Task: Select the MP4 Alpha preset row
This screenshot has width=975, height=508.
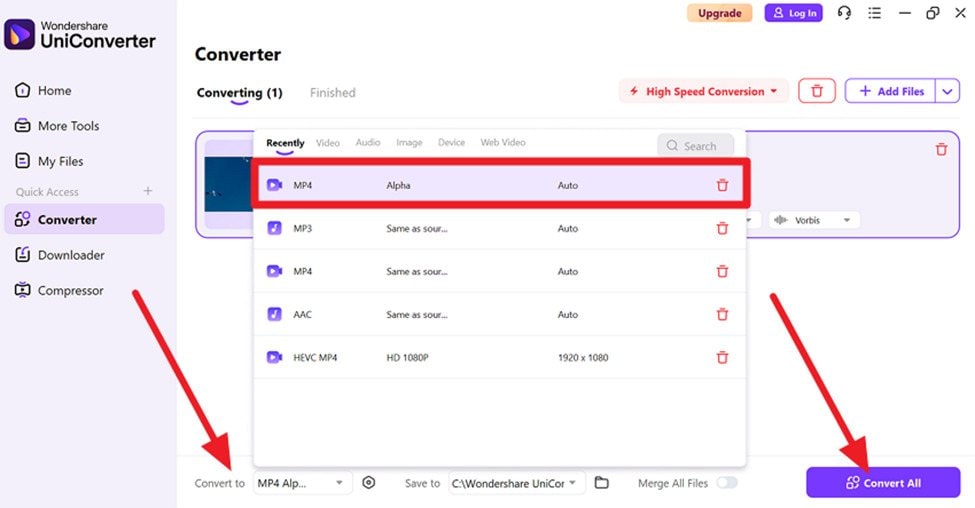Action: (x=501, y=185)
